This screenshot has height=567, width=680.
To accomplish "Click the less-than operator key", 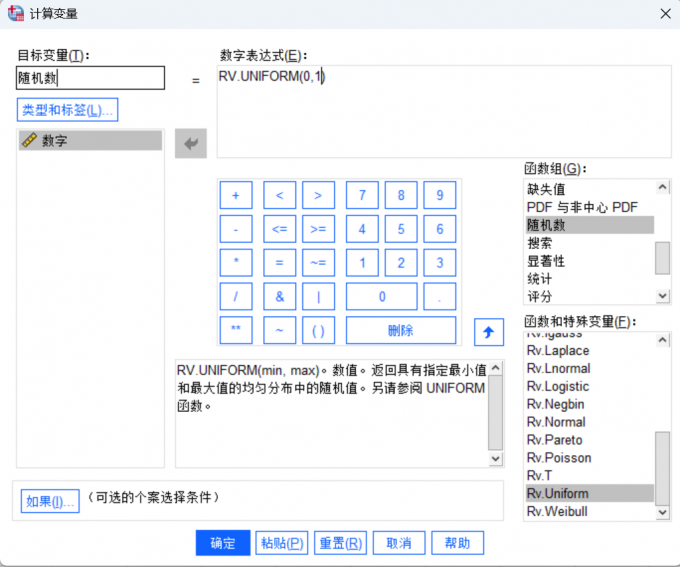I will 280,195.
